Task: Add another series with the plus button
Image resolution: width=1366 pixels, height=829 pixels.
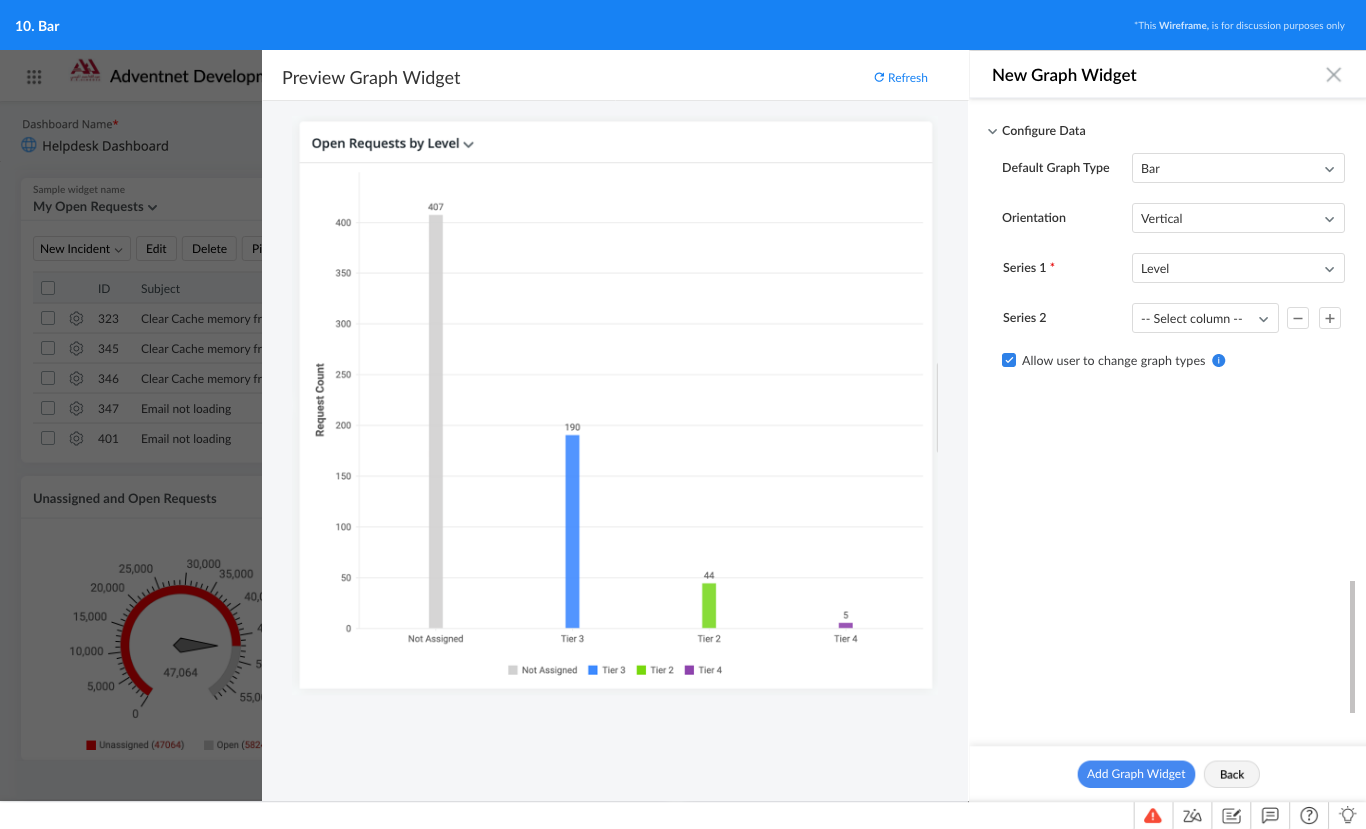Action: [x=1329, y=318]
